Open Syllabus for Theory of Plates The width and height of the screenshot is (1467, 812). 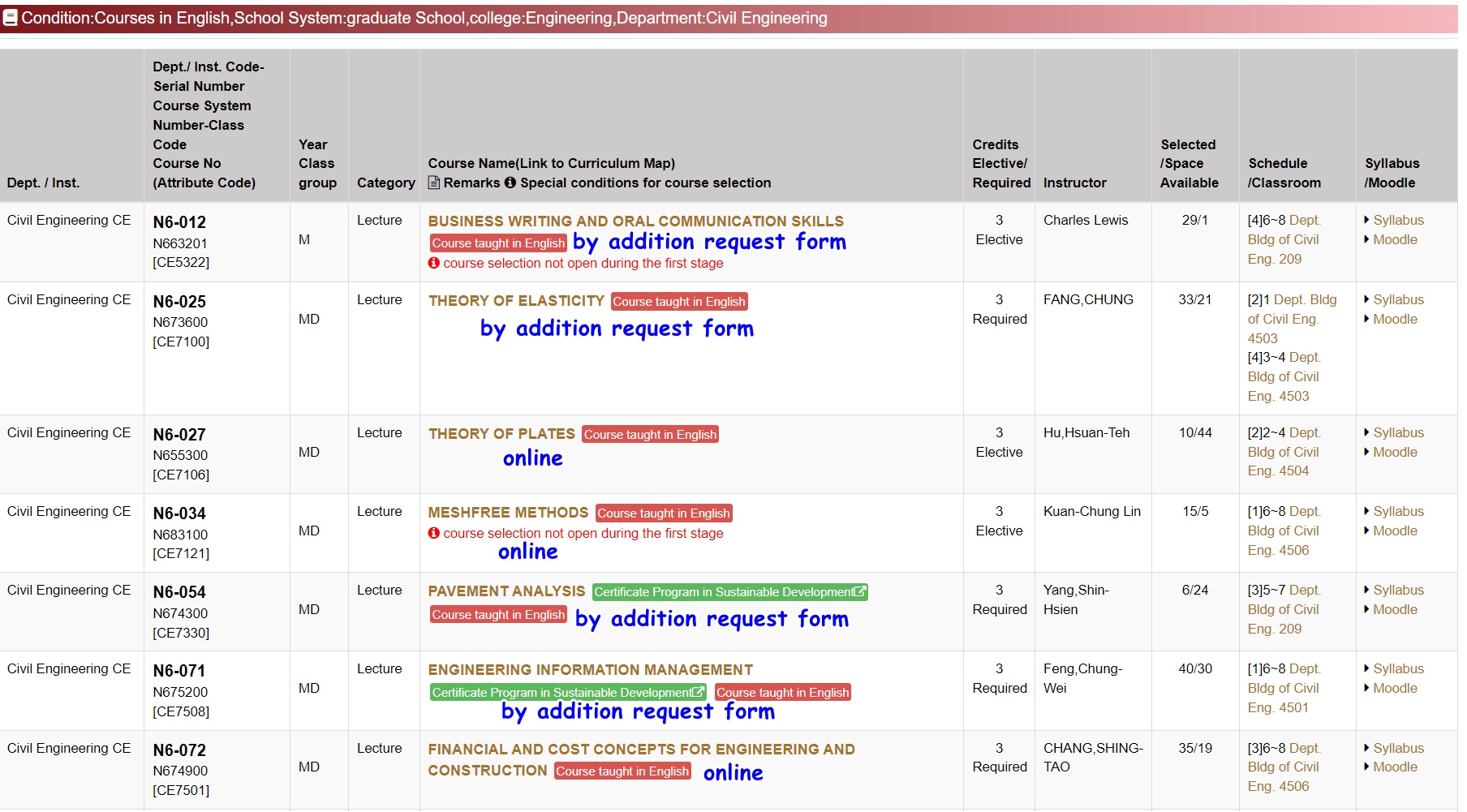[1398, 432]
